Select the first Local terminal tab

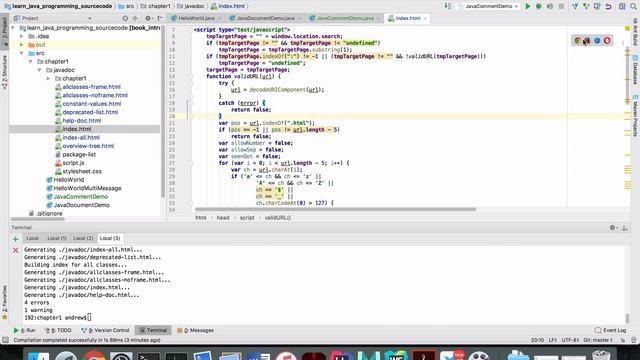coord(32,238)
